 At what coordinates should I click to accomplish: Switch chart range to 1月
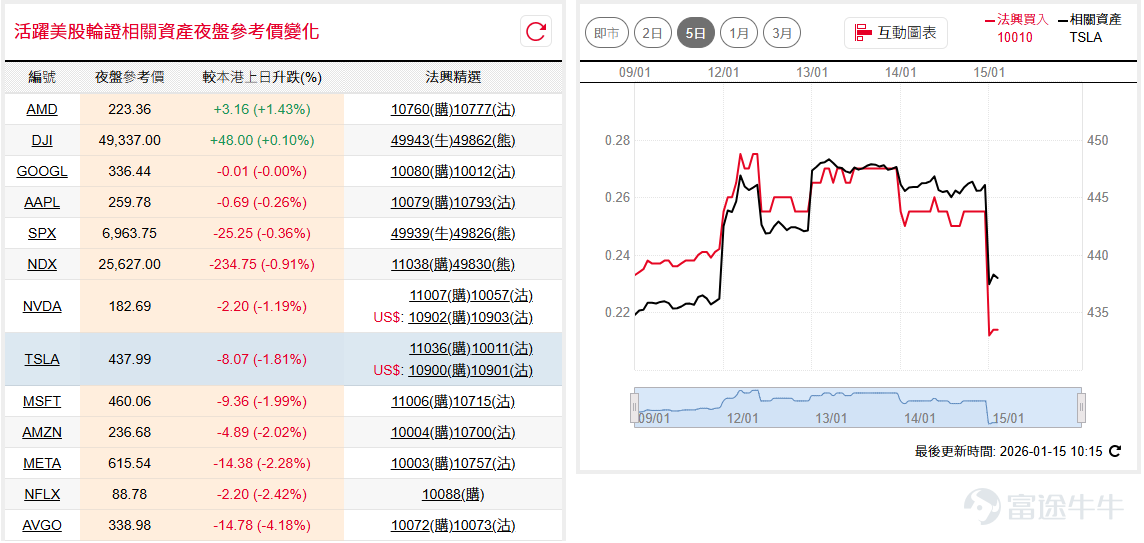click(x=738, y=33)
